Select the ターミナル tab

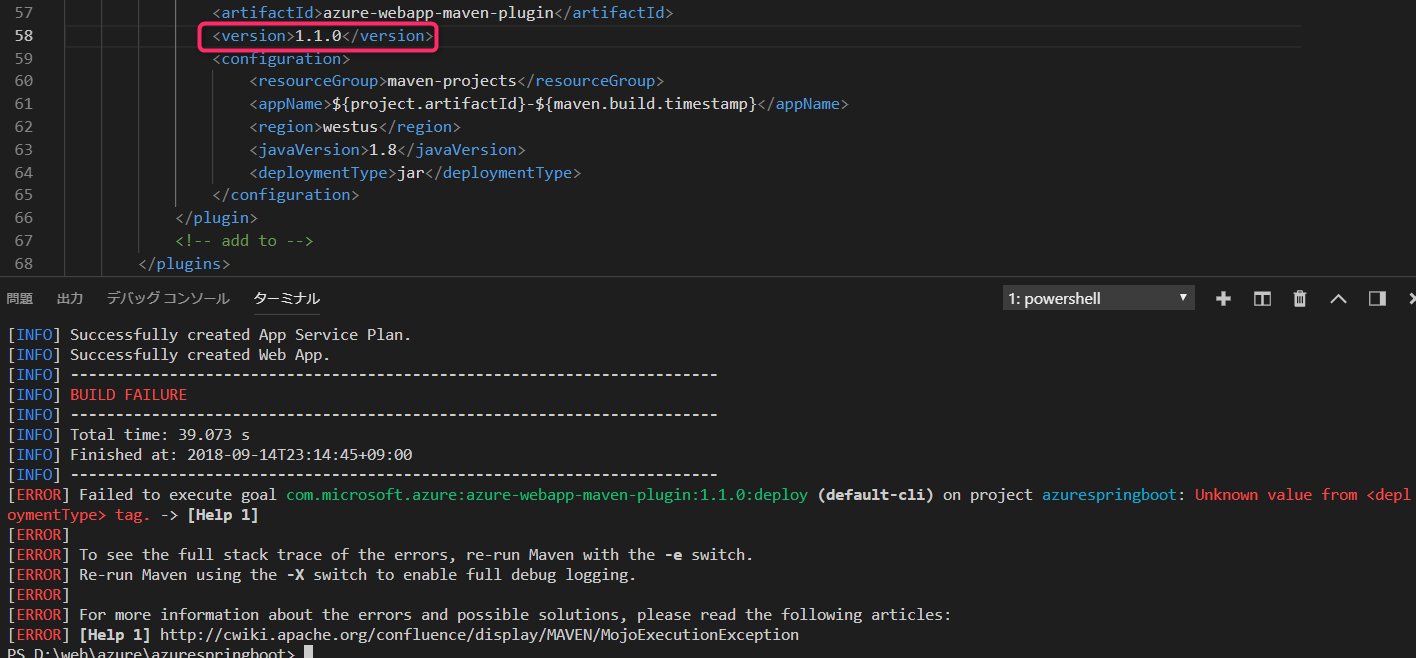[287, 298]
